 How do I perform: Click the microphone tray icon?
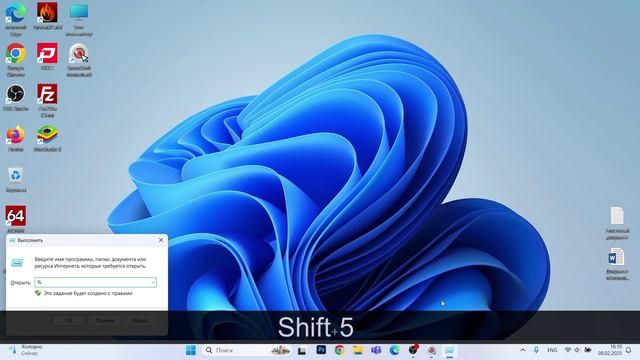tap(536, 350)
